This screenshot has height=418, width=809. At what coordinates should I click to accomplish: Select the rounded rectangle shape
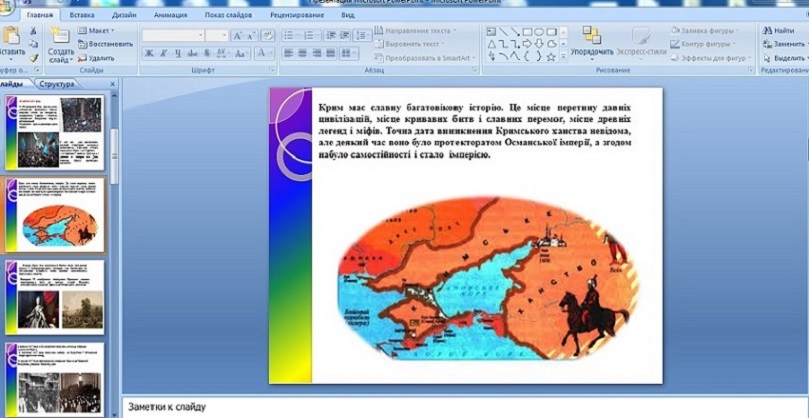tap(552, 31)
